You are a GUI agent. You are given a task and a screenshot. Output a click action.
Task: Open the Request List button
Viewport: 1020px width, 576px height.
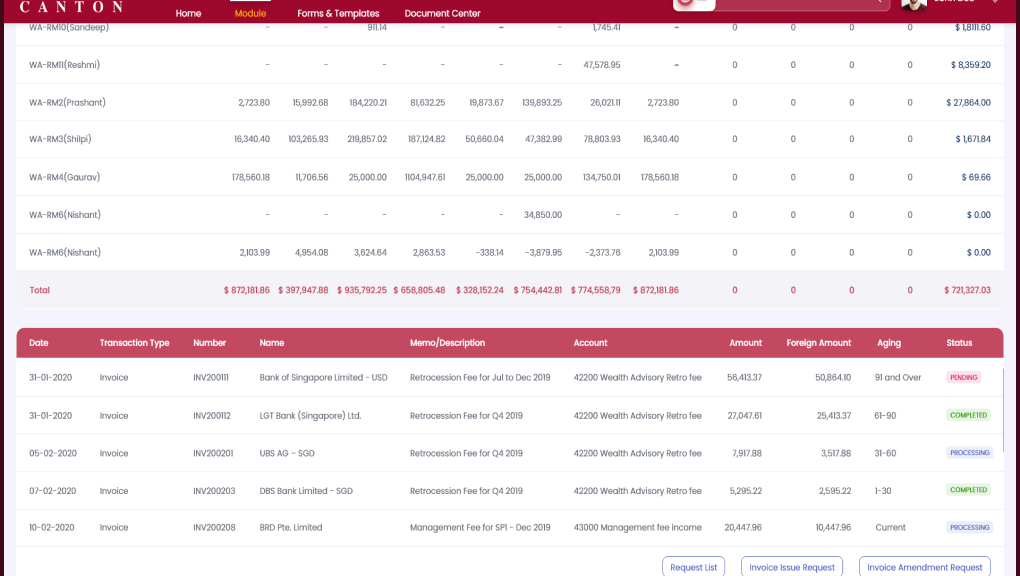point(693,567)
